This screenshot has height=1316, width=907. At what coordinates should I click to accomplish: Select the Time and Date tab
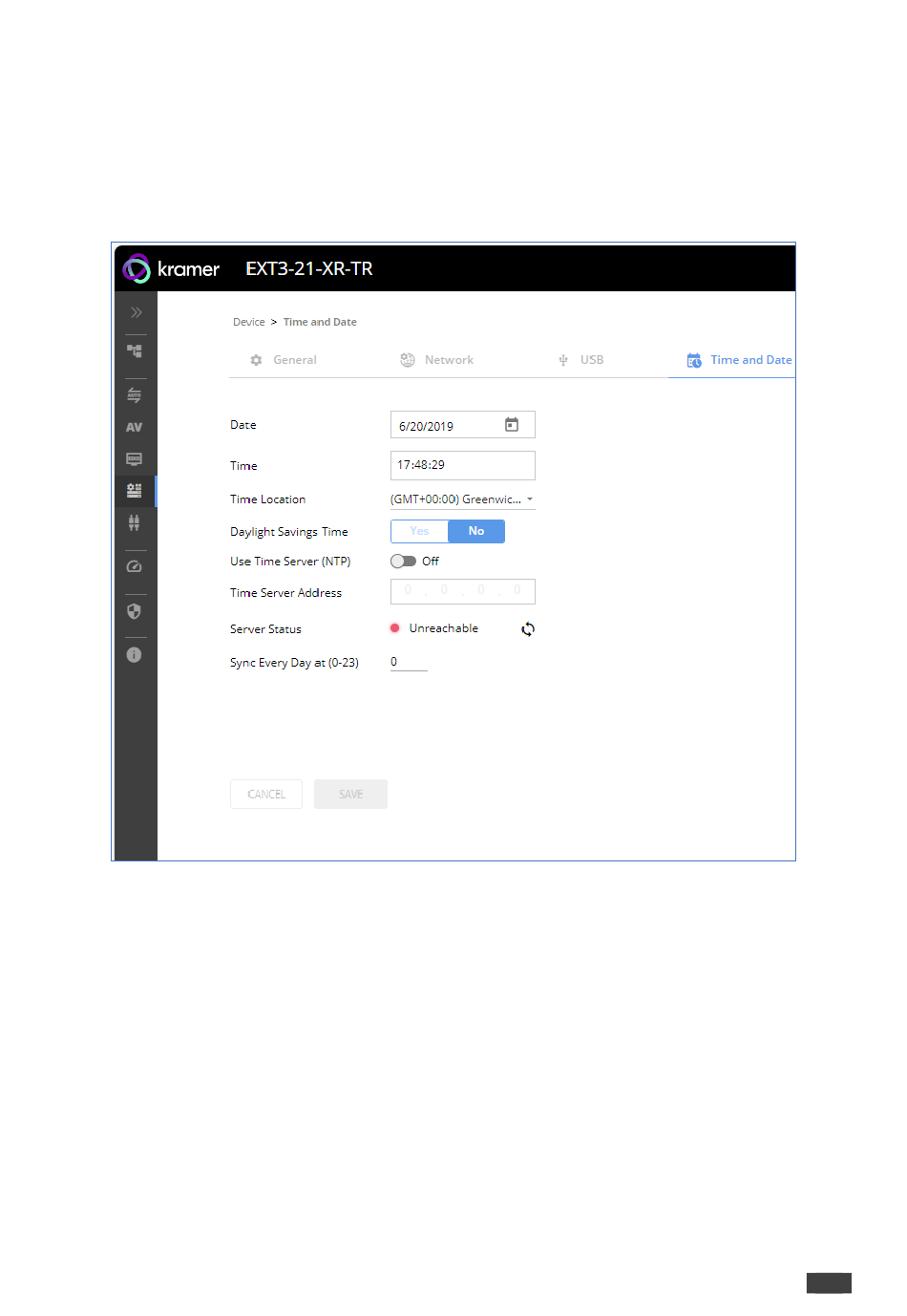[740, 360]
